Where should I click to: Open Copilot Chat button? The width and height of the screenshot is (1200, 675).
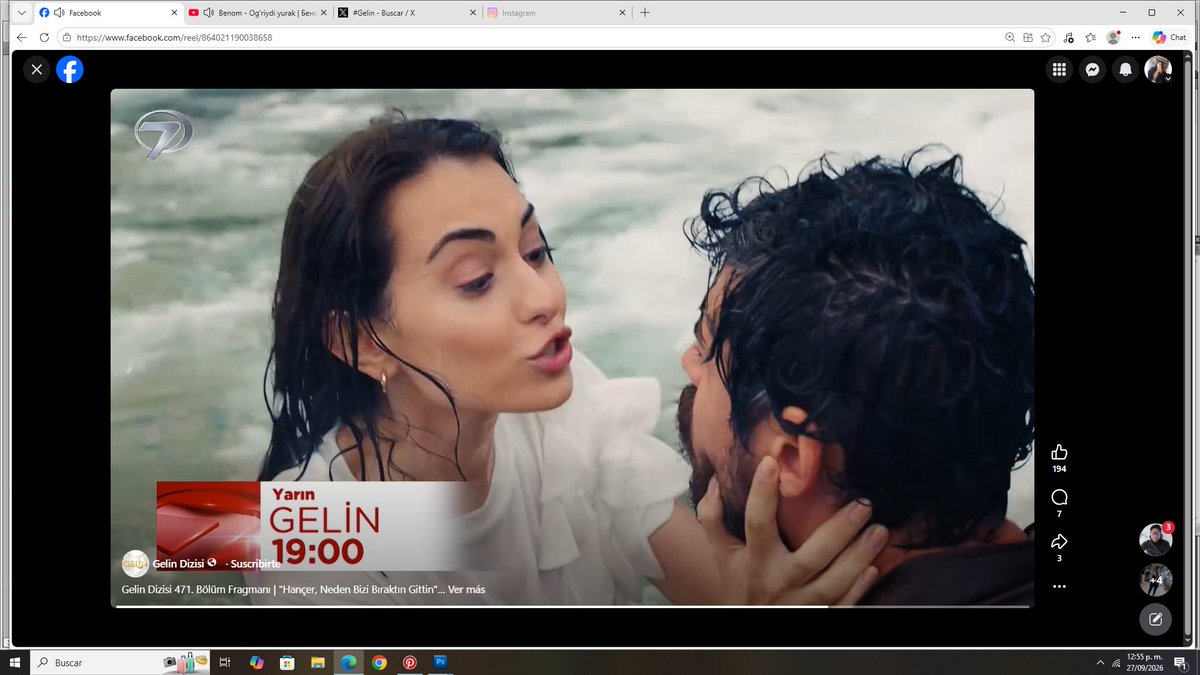coord(1168,37)
